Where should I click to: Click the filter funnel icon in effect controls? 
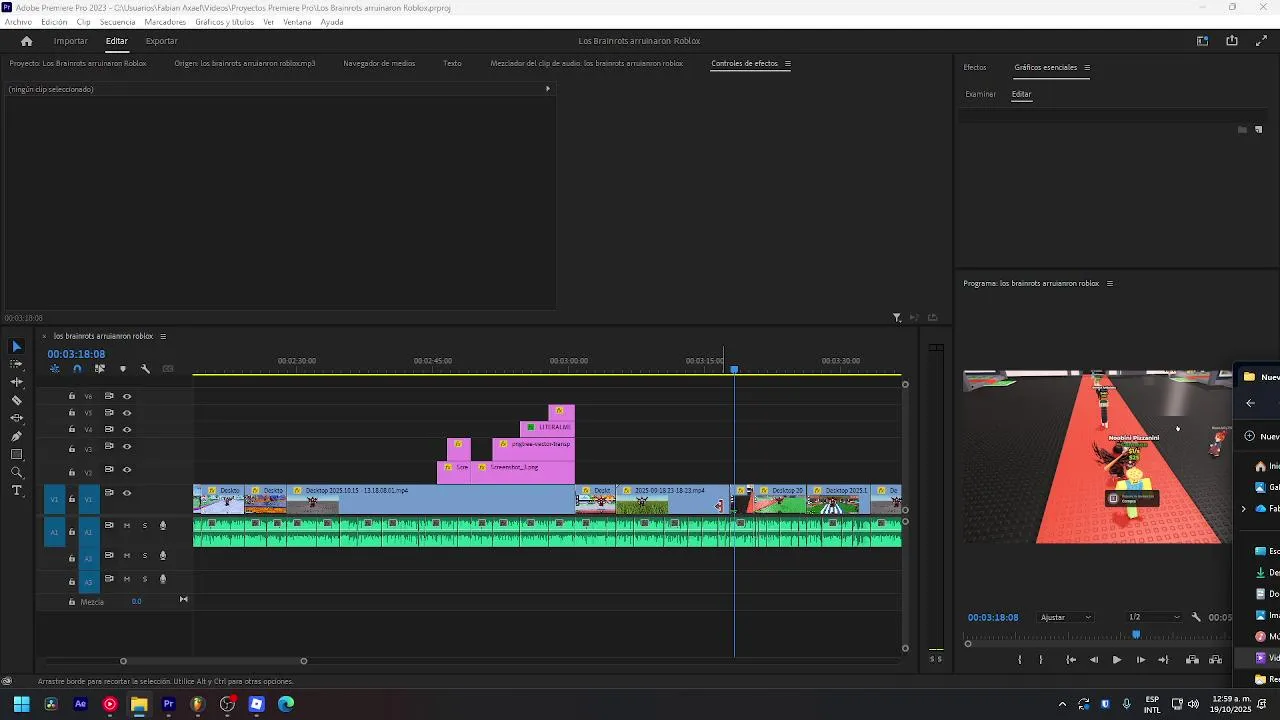pyautogui.click(x=897, y=318)
